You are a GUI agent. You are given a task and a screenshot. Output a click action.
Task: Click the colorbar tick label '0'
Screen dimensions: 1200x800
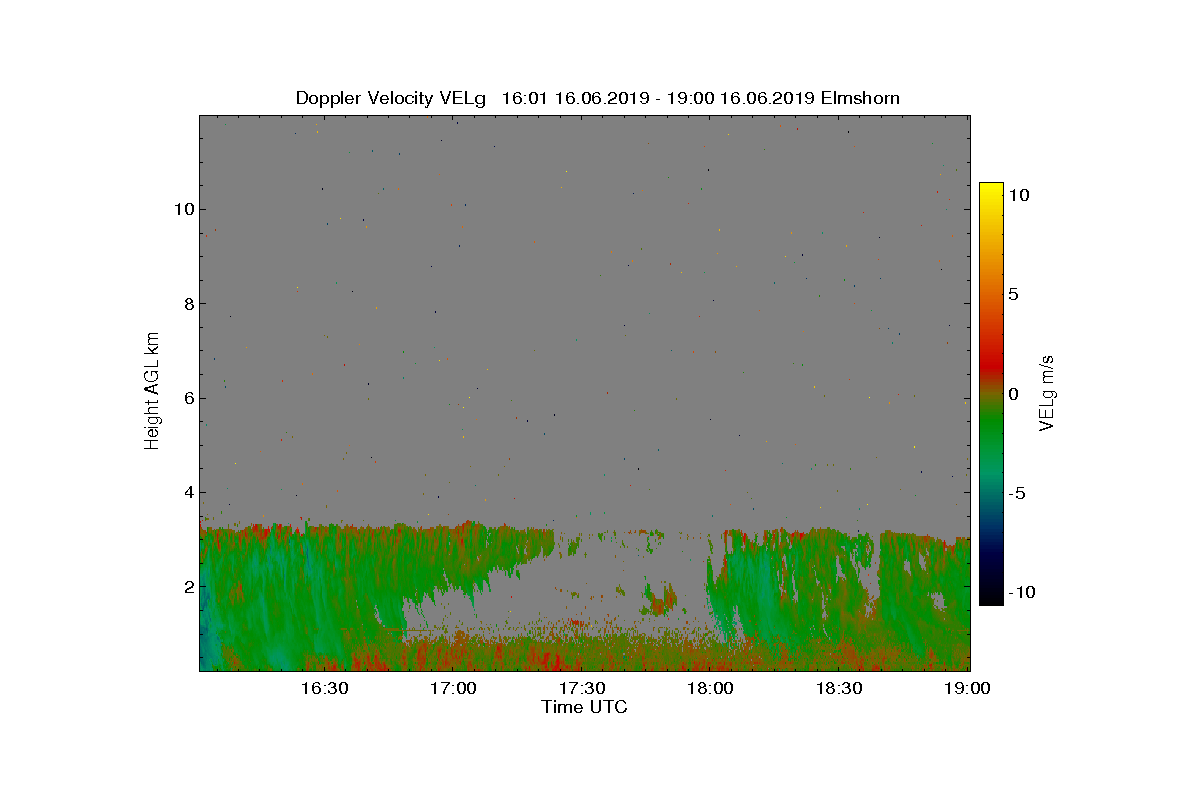pos(1013,394)
